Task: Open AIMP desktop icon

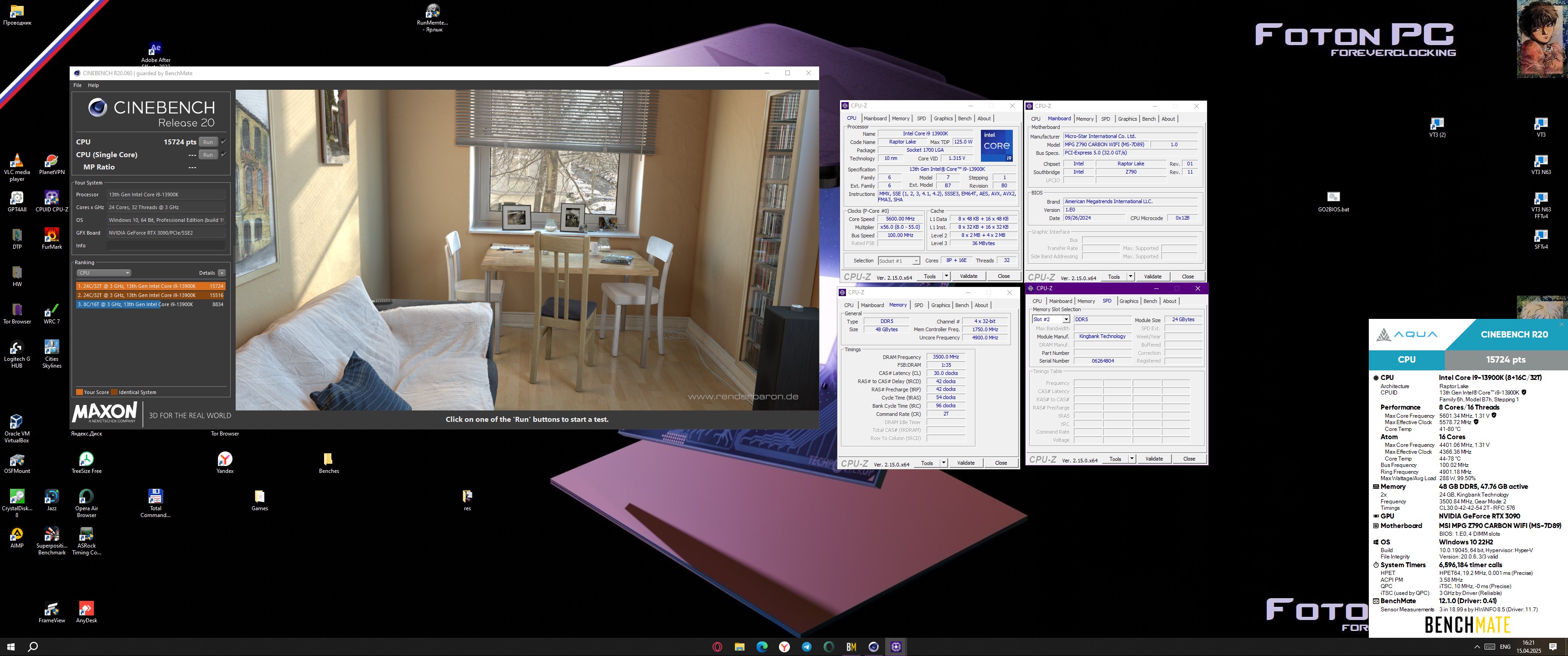Action: point(17,538)
